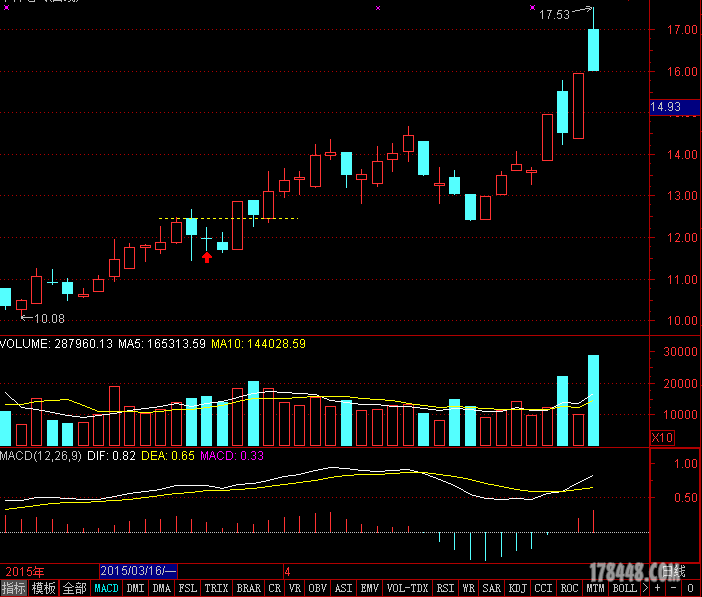Screen dimensions: 702x597
Task: Switch to the WR indicator tab
Action: (x=469, y=588)
